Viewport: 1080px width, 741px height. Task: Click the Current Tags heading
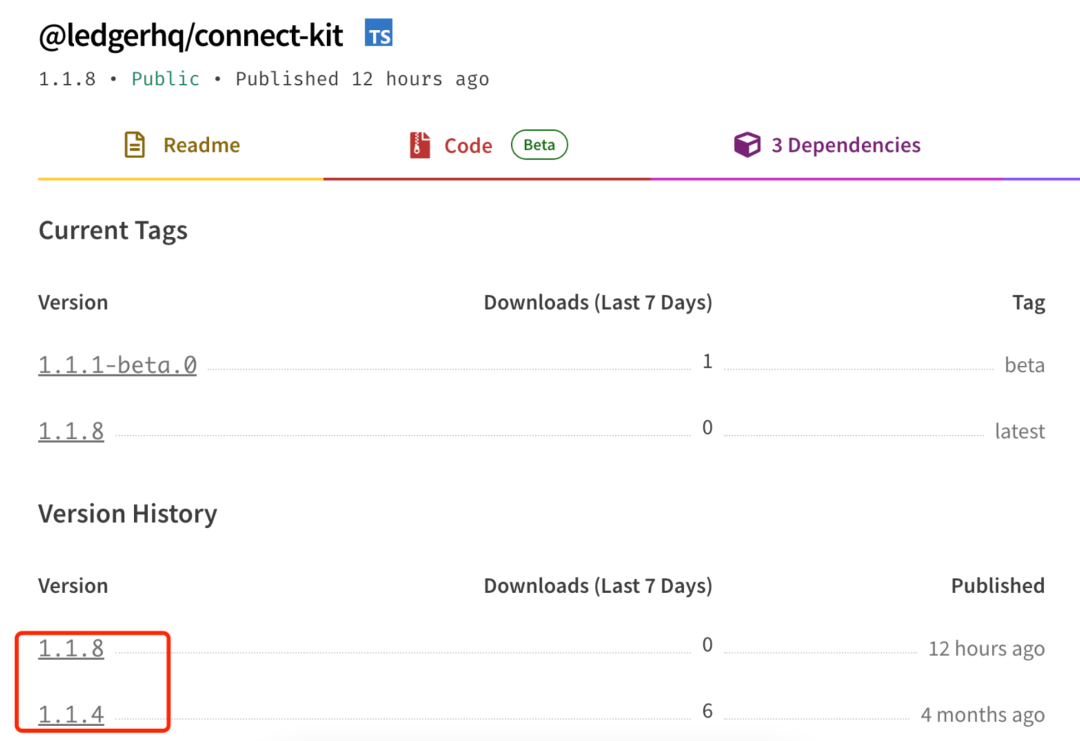click(x=113, y=230)
